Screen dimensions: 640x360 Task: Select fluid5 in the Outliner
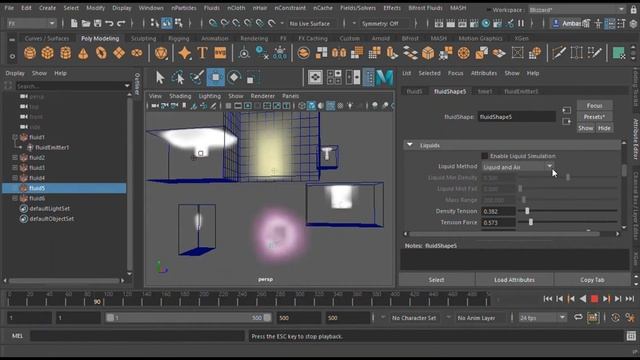(64, 188)
